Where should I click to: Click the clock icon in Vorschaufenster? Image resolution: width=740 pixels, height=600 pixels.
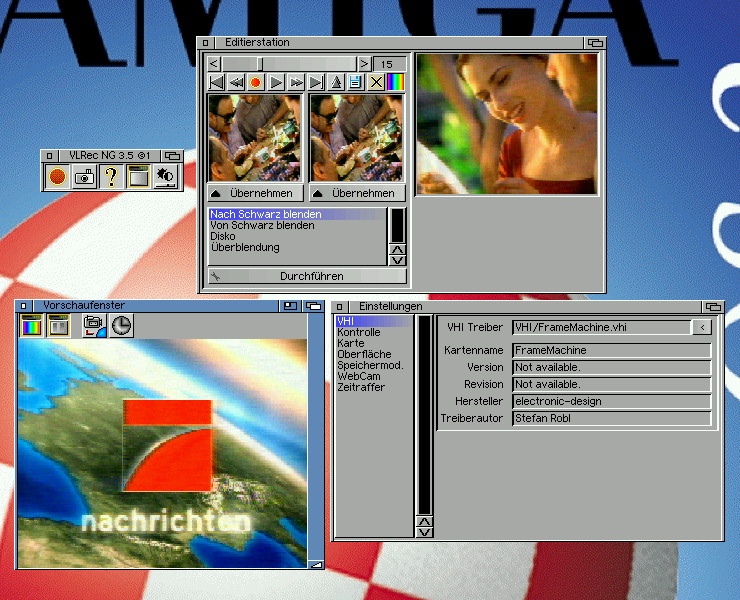(121, 325)
